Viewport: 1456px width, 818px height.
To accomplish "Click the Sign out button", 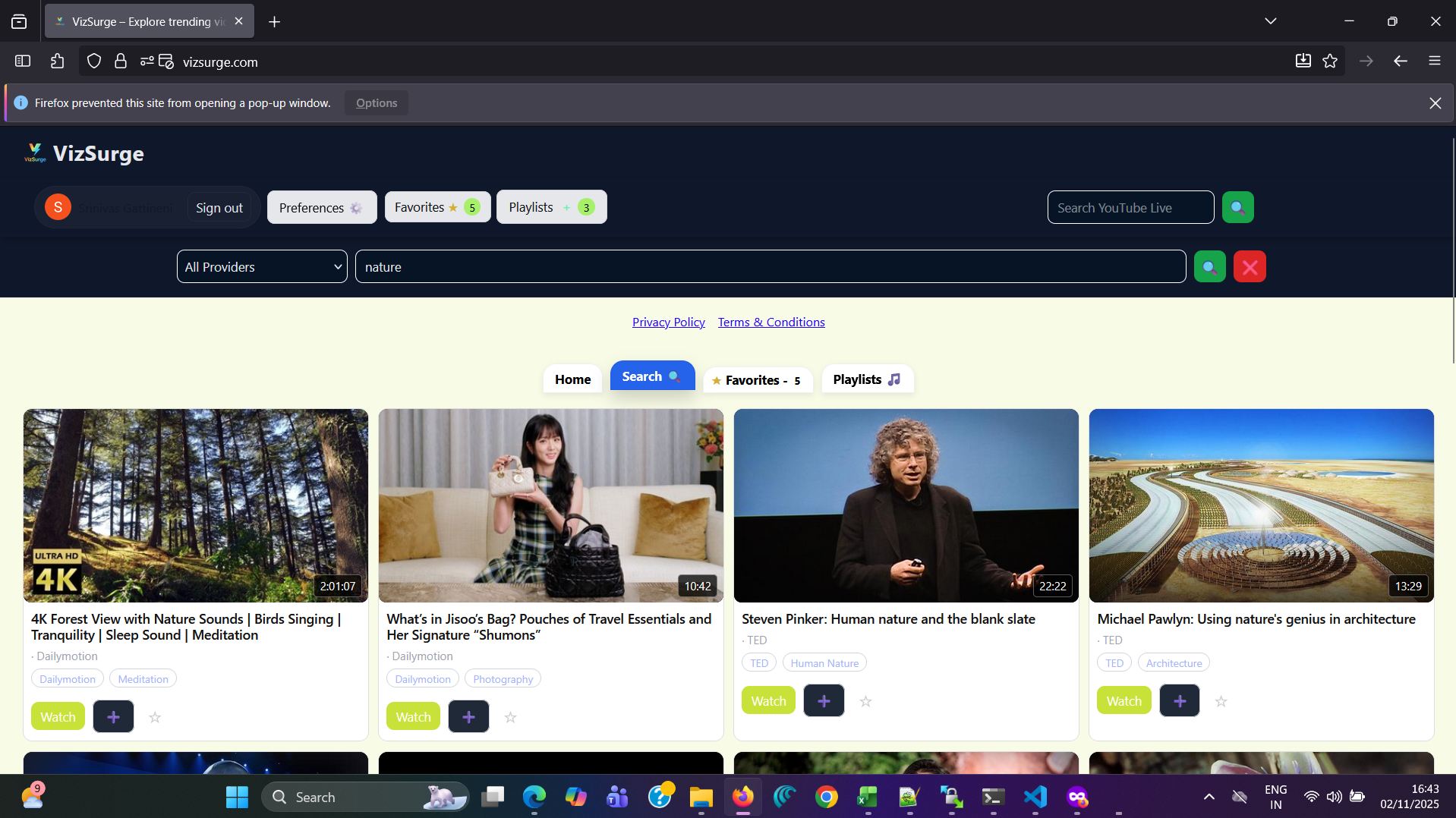I will pos(219,207).
